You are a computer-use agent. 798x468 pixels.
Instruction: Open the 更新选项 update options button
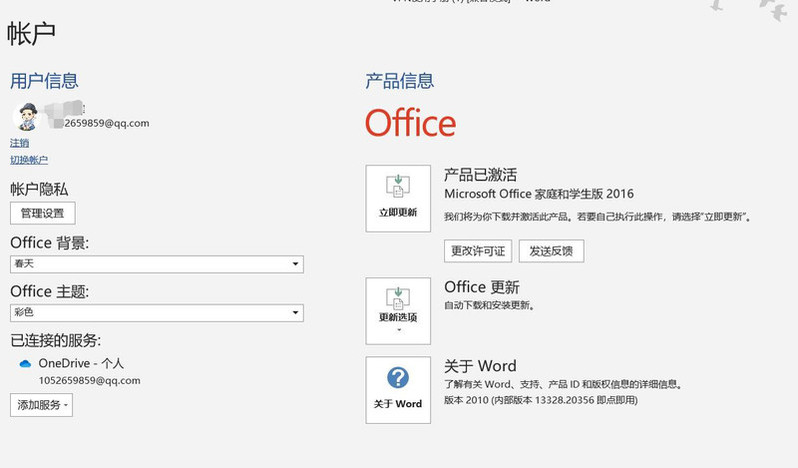click(x=398, y=309)
